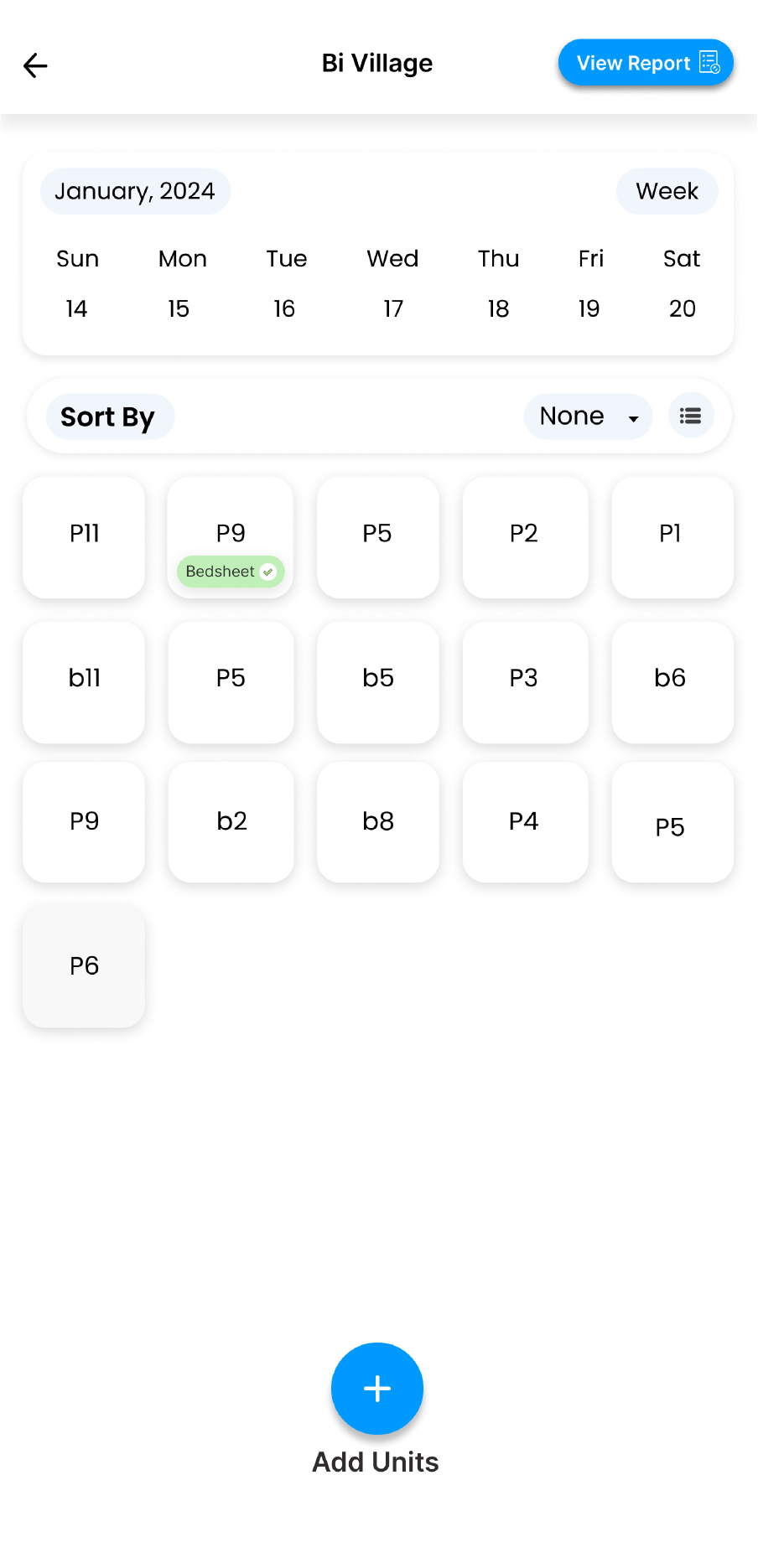Open the None sort dropdown

tap(588, 417)
